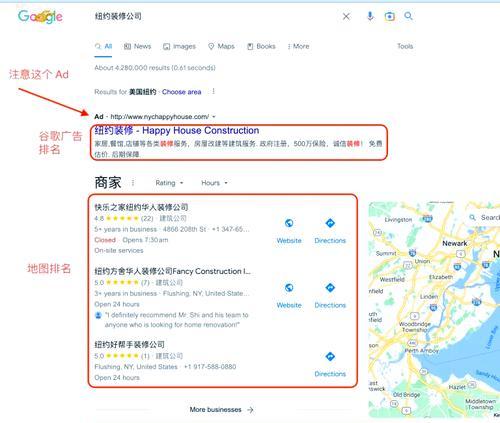Open the three-dot menu beside 商家 heading
The image size is (500, 423).
pos(133,183)
